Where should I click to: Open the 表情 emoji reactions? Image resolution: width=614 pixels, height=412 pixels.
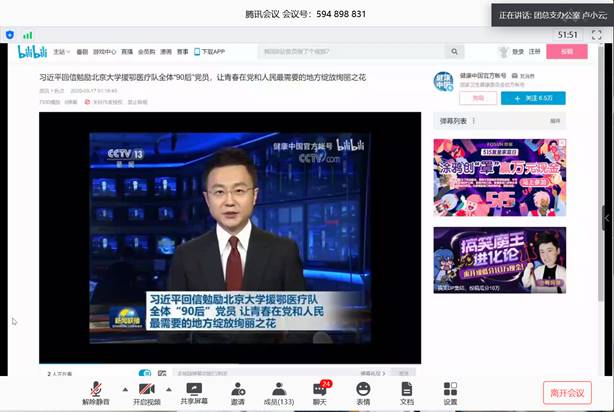[x=363, y=391]
